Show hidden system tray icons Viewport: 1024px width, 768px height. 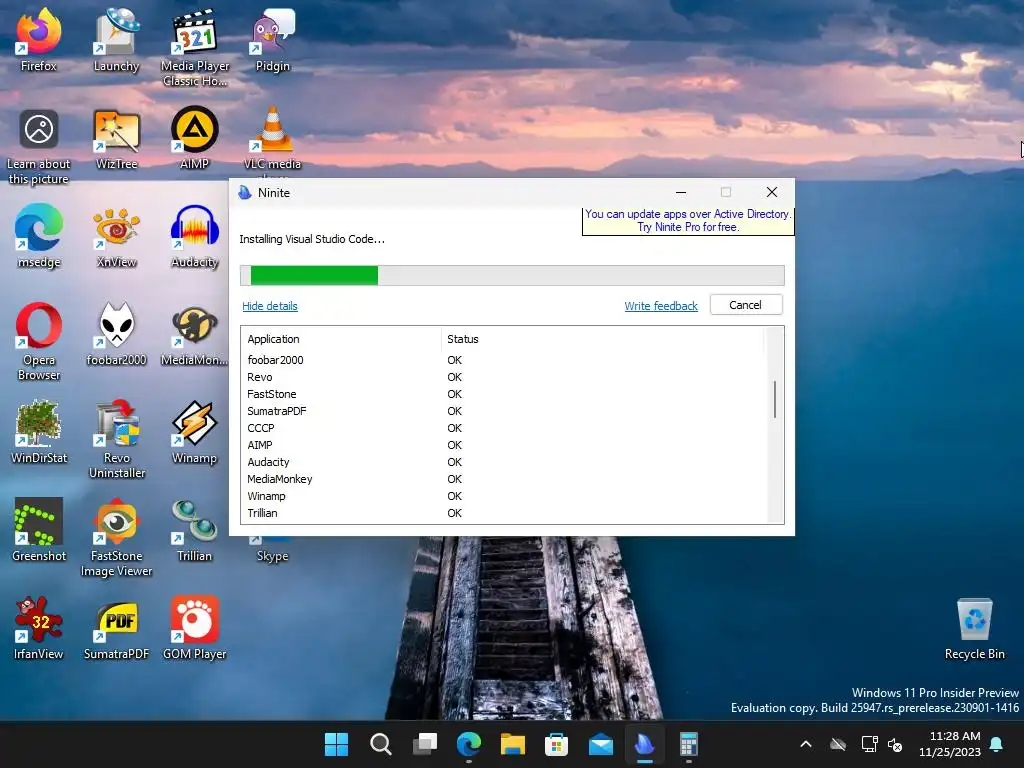[x=806, y=744]
